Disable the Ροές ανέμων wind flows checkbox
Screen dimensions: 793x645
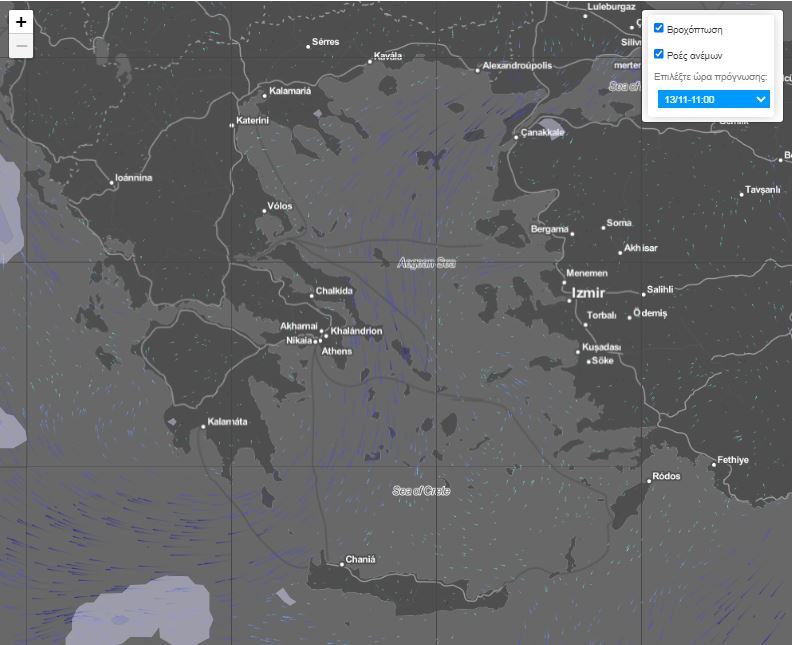(x=659, y=54)
